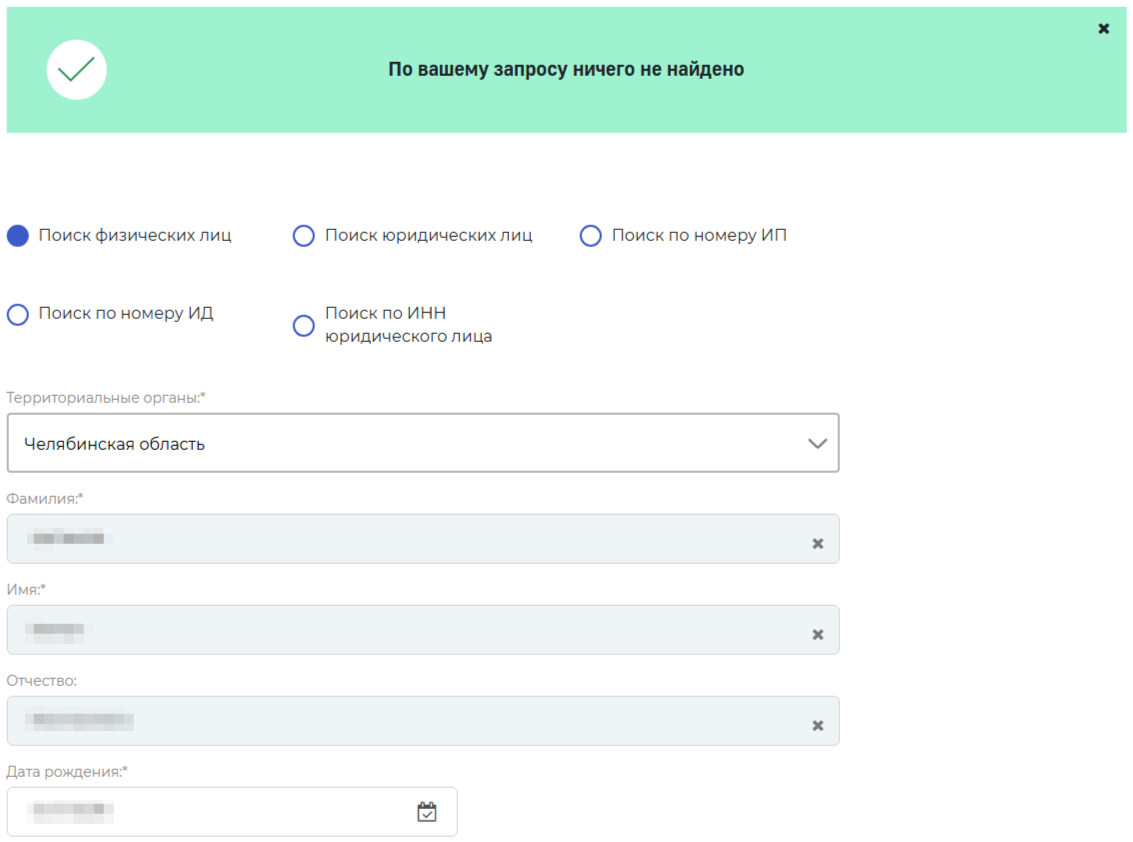Click the Территориальные органы field label
Screen dimensions: 1133x842
106,398
